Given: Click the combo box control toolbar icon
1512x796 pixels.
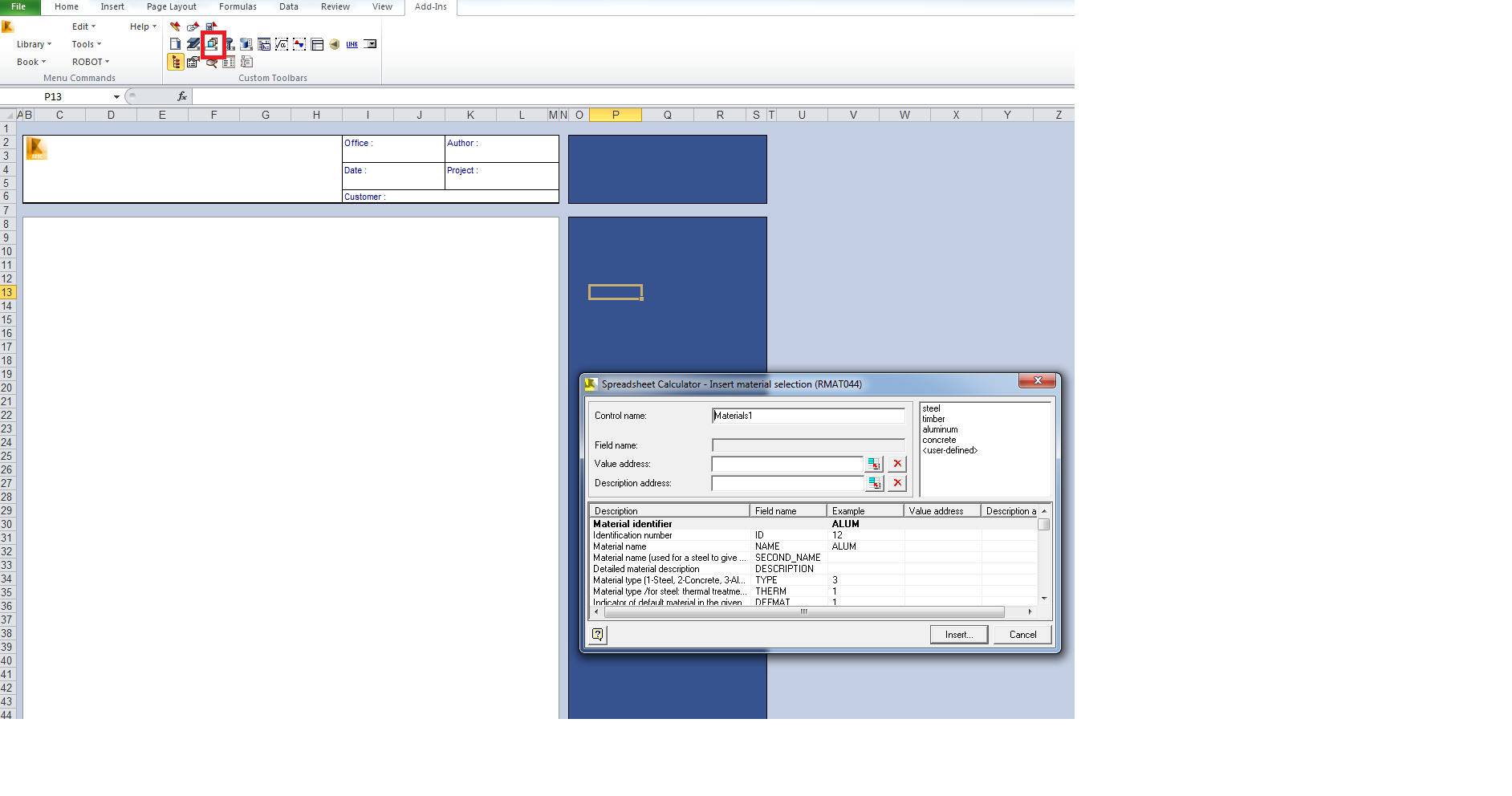Looking at the screenshot, I should tap(370, 44).
